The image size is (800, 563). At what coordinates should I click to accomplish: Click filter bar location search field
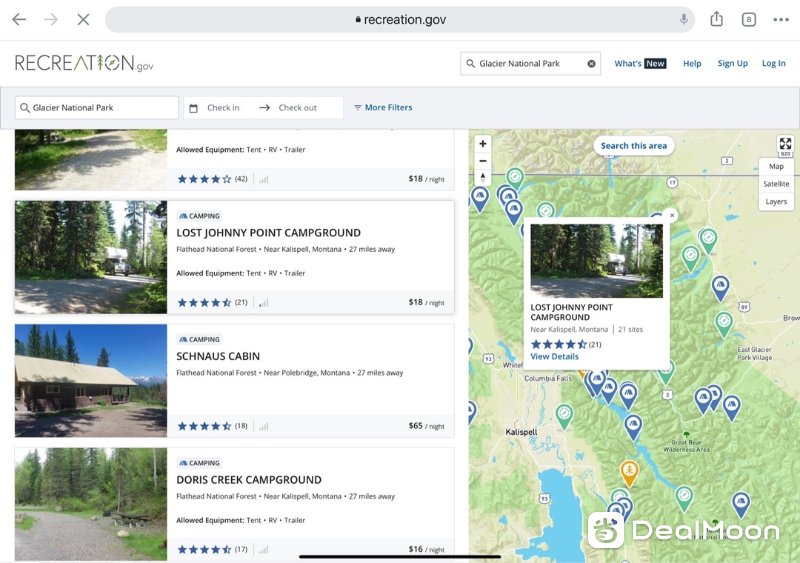click(x=96, y=108)
